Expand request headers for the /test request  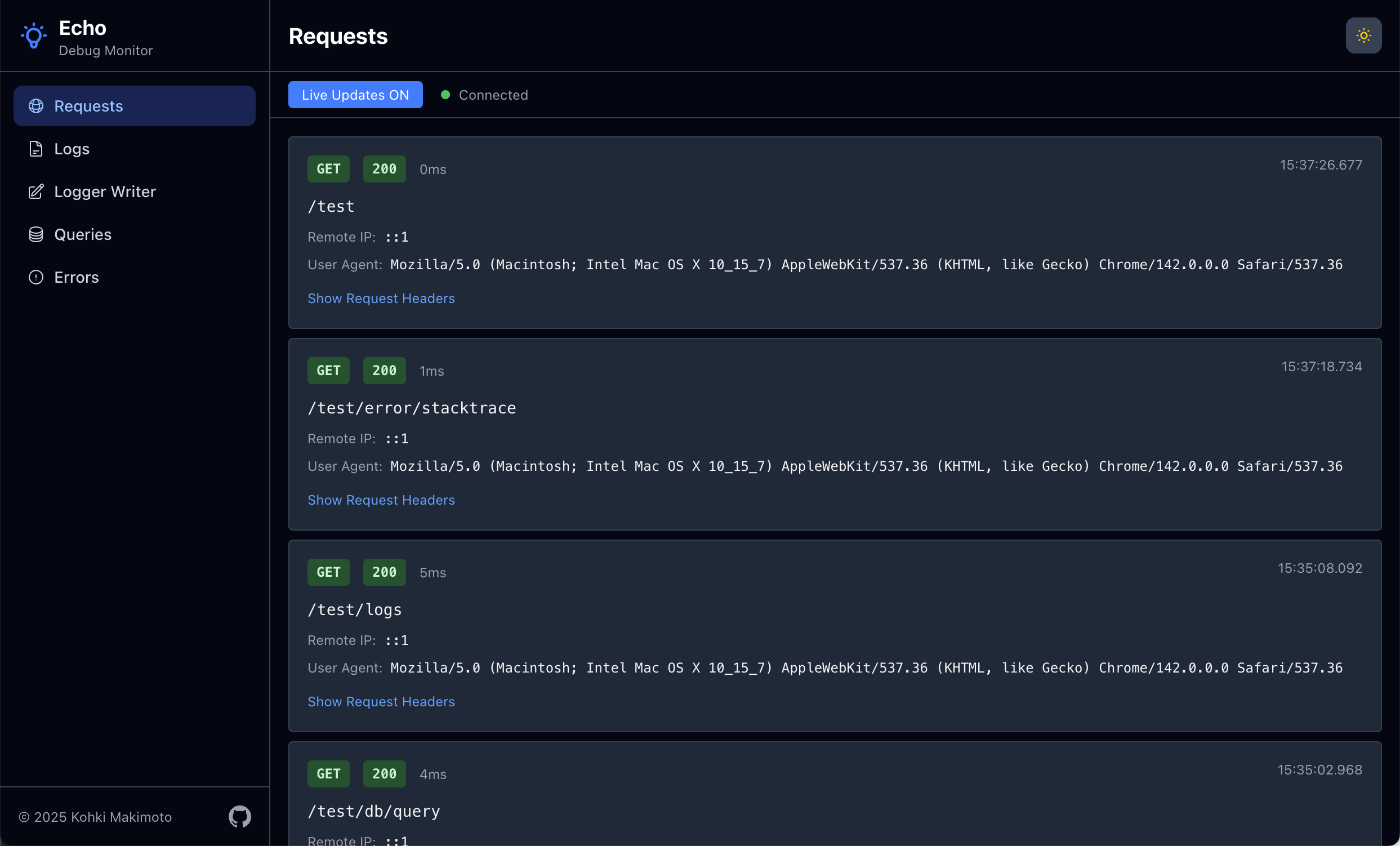[x=381, y=299]
